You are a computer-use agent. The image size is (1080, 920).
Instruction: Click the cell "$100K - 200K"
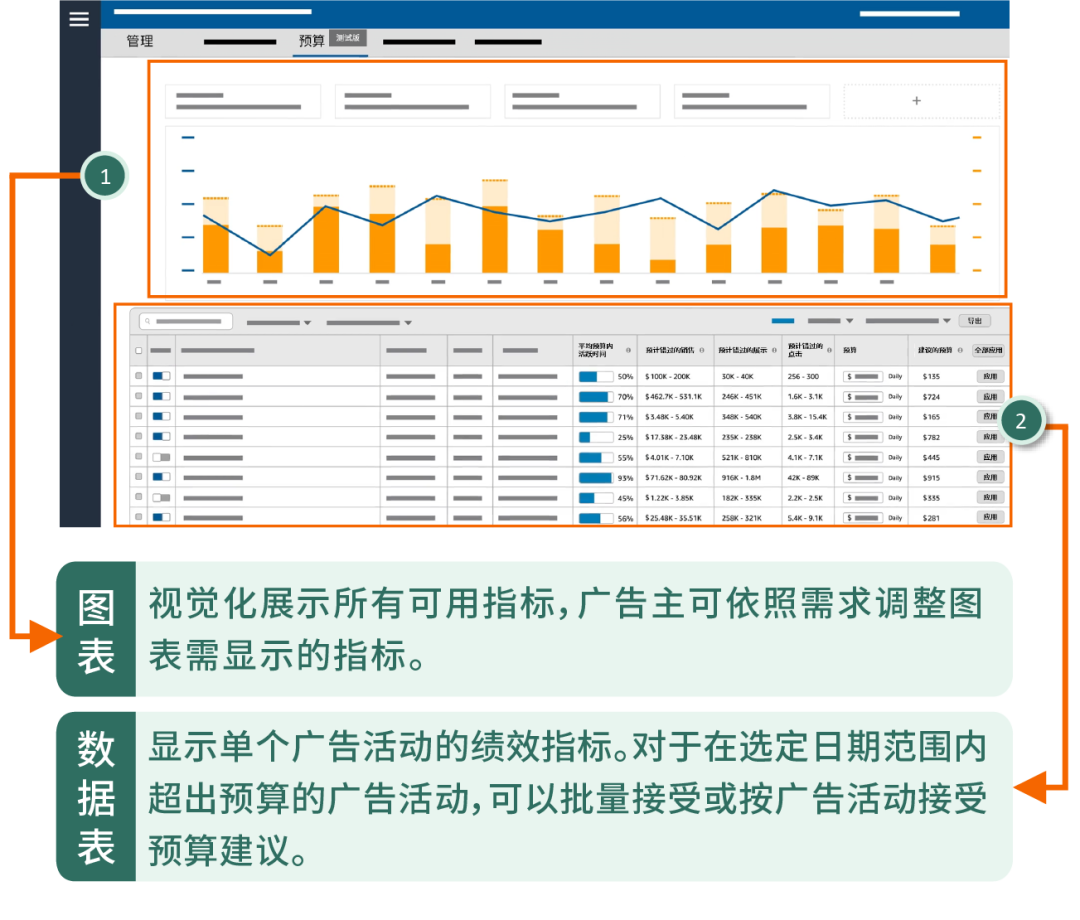[x=667, y=377]
